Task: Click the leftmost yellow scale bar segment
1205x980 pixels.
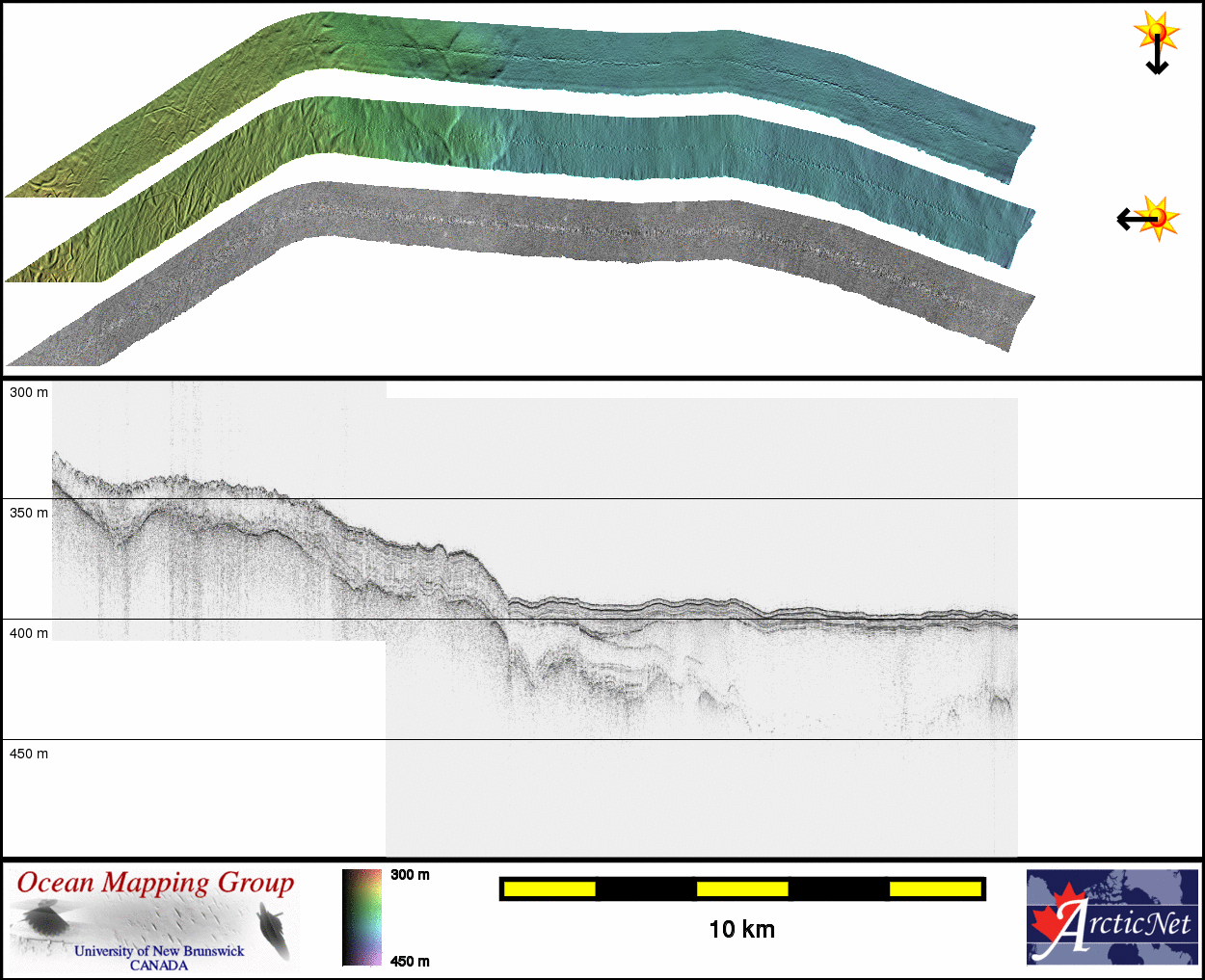Action: click(x=549, y=888)
